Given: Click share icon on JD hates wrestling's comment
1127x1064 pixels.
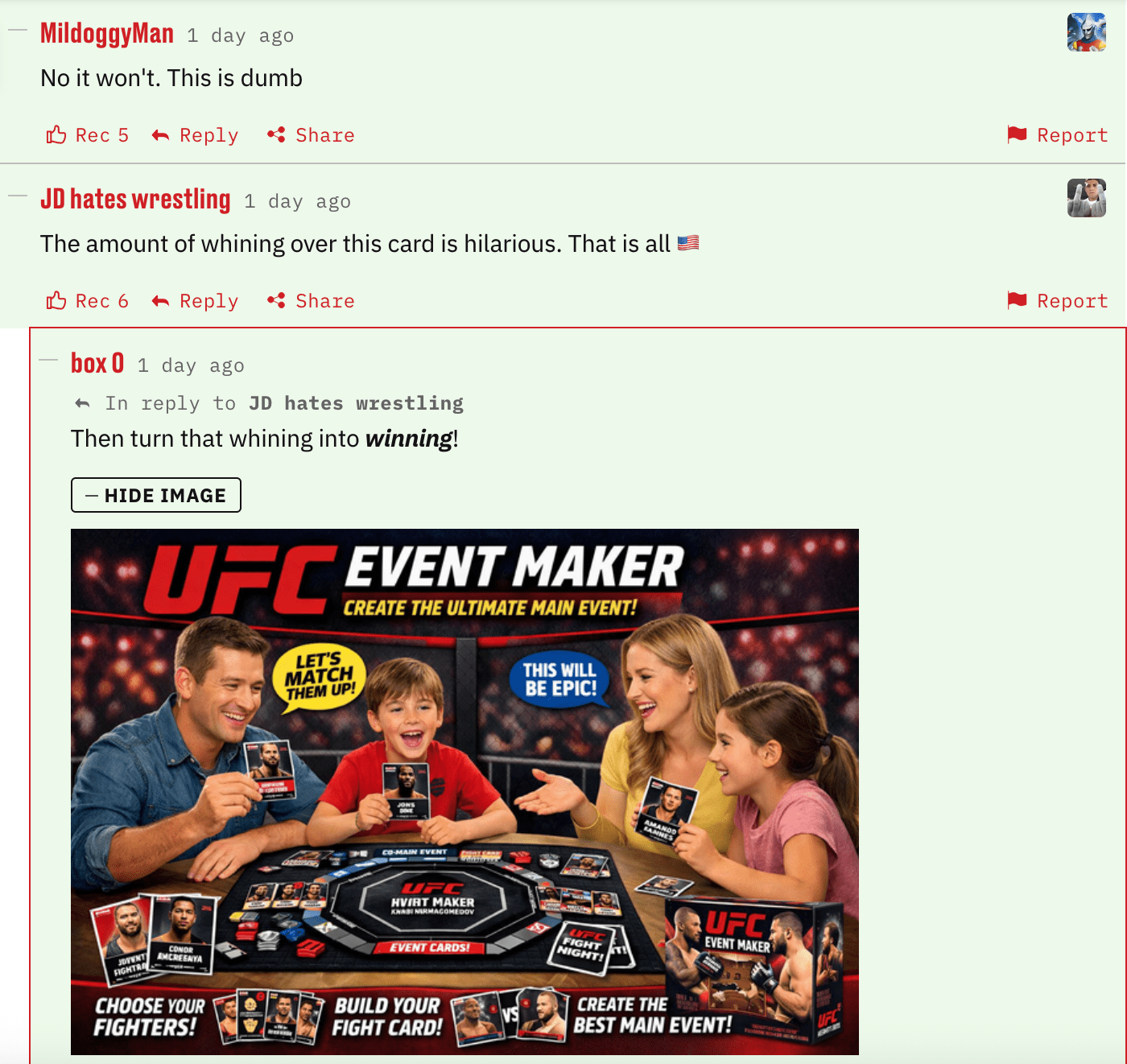Looking at the screenshot, I should (276, 300).
